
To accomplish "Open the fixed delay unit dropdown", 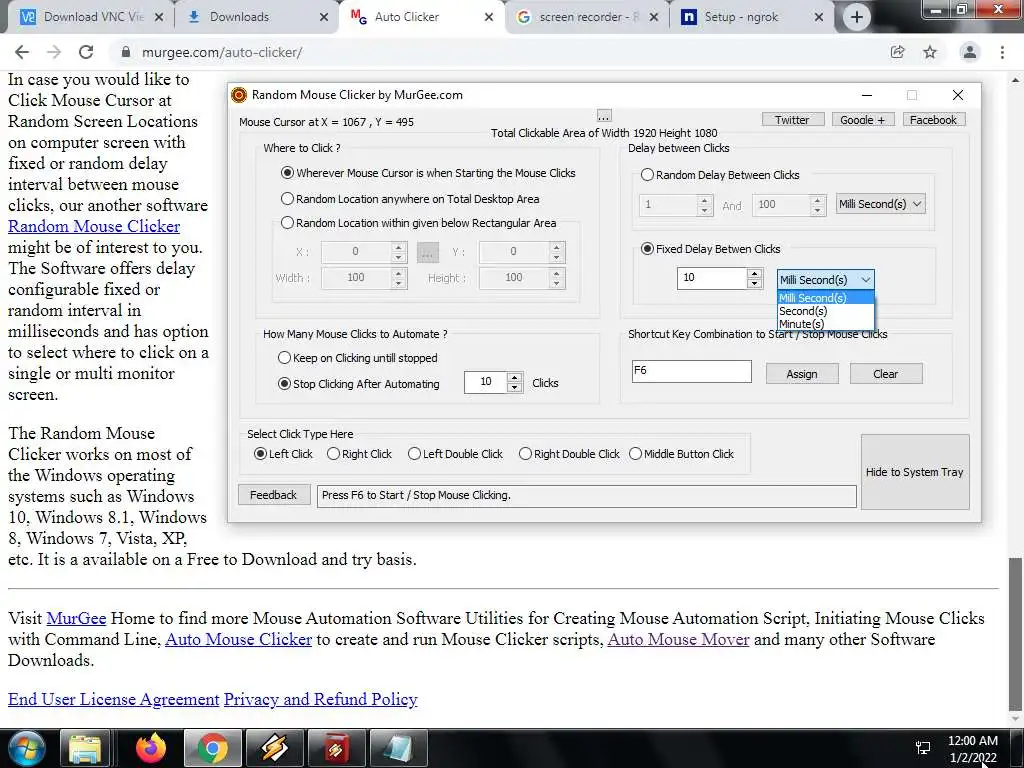I will 825,280.
